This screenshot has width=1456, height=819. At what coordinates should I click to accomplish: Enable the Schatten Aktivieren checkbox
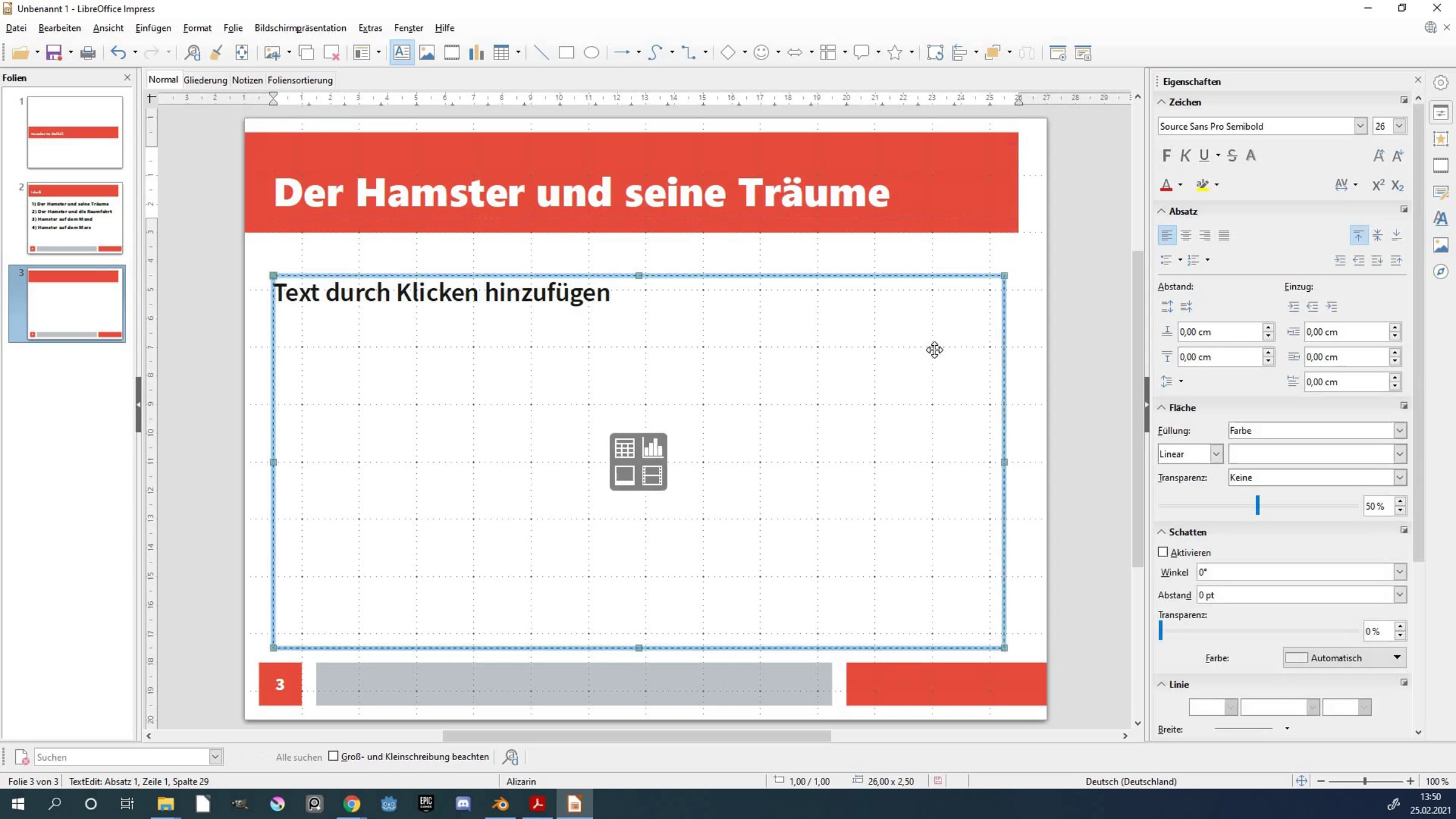coord(1163,552)
